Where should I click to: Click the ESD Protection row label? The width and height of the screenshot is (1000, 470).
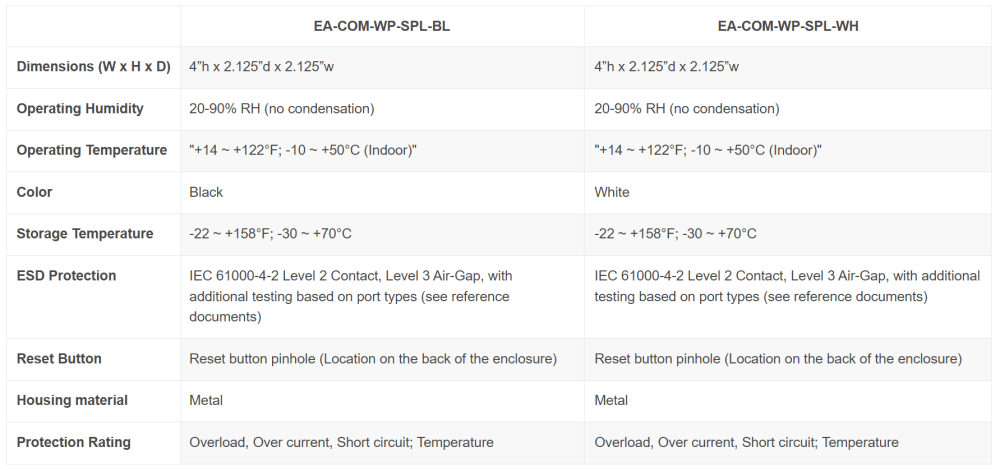click(x=66, y=275)
